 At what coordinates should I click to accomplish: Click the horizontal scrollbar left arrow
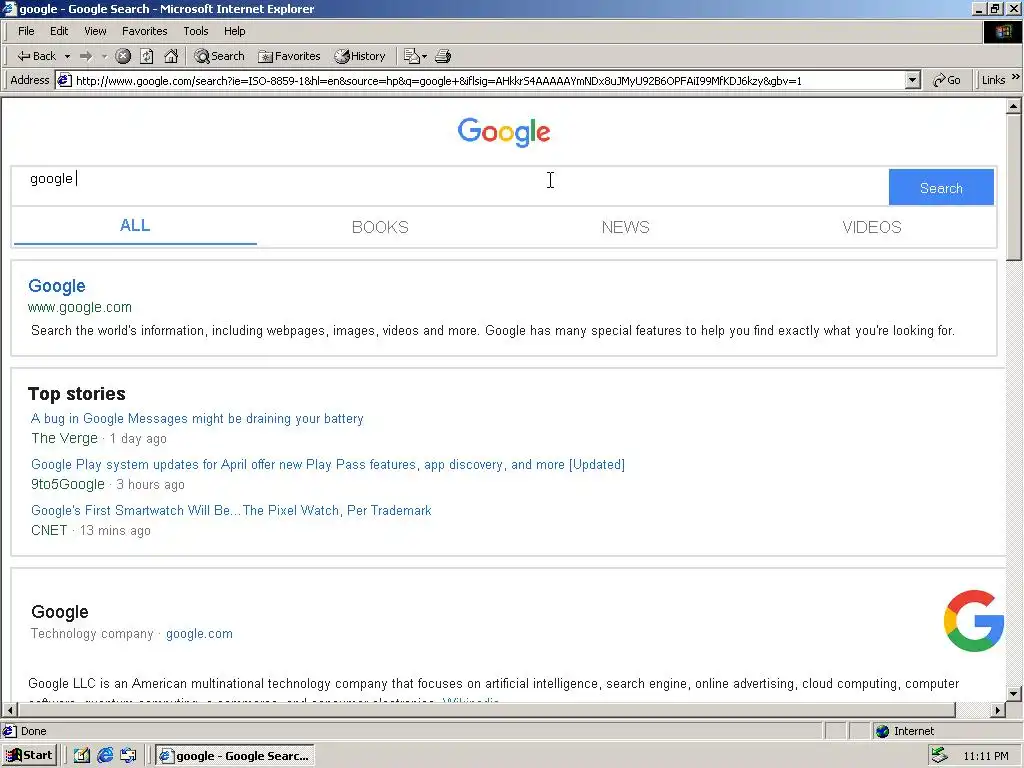[10, 710]
